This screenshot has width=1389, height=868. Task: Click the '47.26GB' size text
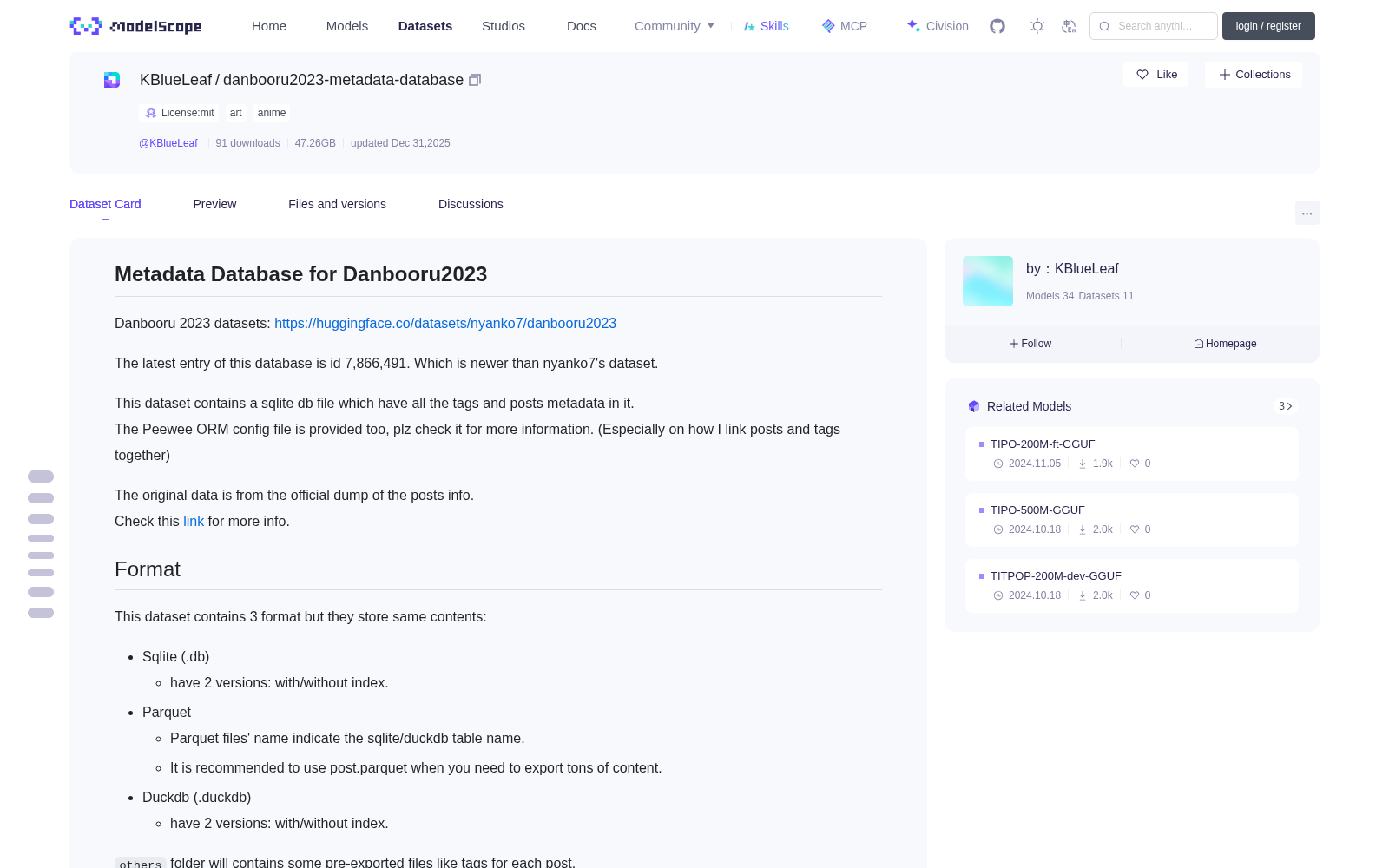tap(315, 143)
